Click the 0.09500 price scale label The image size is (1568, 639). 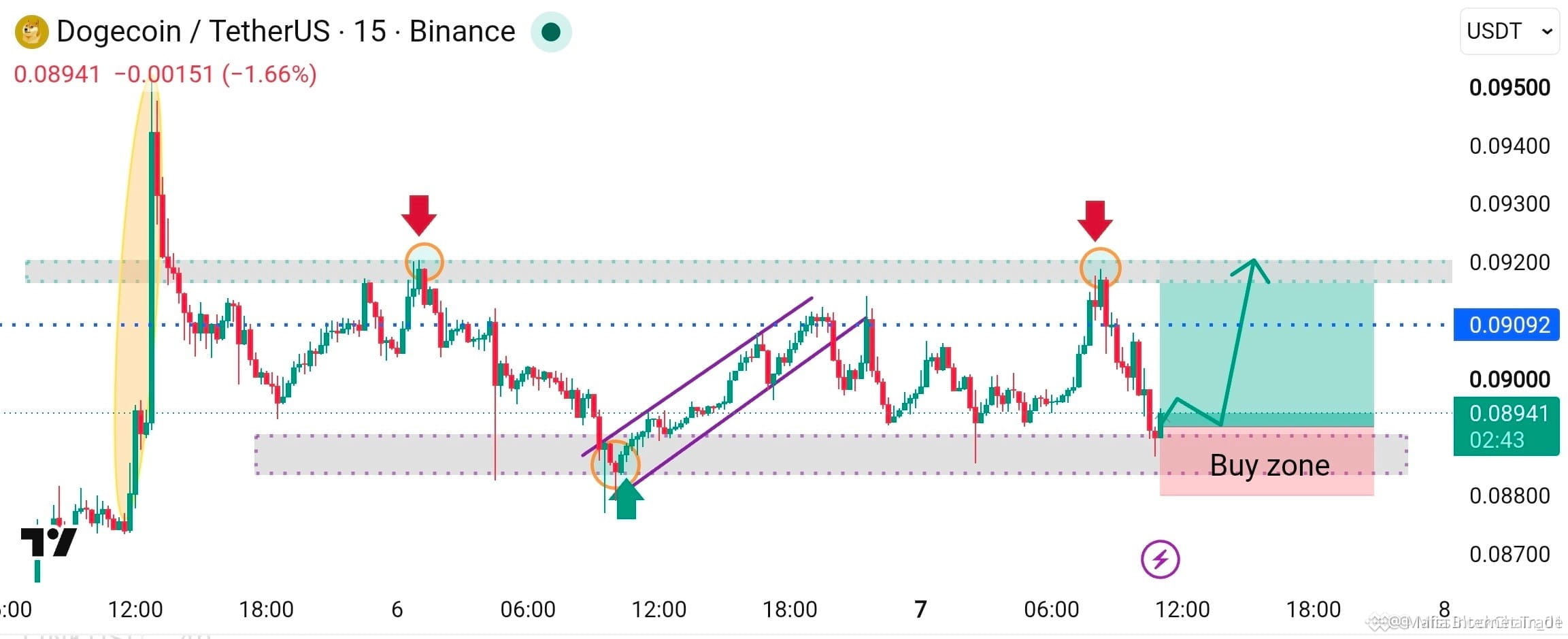click(1509, 87)
